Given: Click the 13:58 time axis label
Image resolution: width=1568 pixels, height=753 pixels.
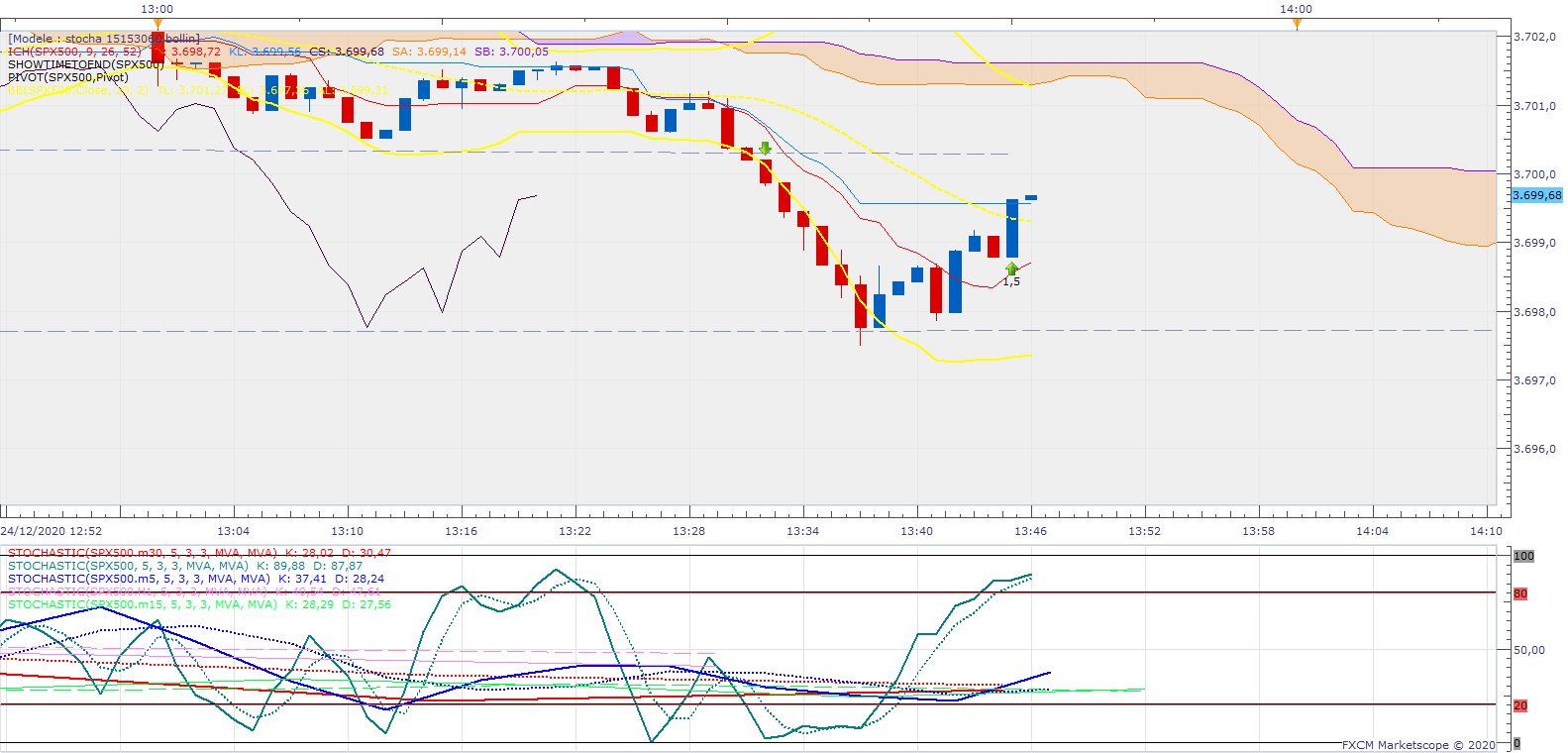Looking at the screenshot, I should 1258,531.
